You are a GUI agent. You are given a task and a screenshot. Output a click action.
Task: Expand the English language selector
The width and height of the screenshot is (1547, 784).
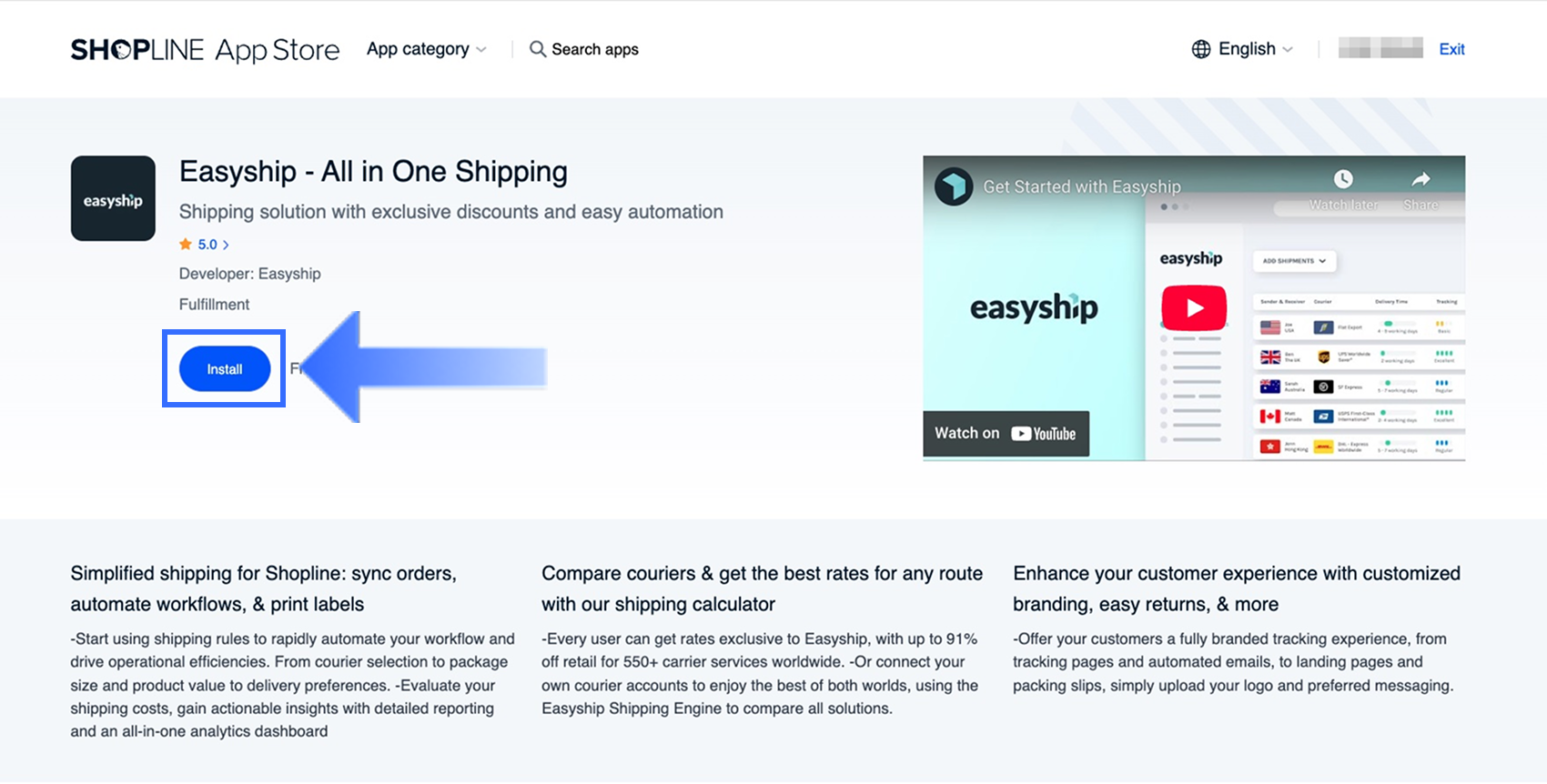pos(1256,49)
